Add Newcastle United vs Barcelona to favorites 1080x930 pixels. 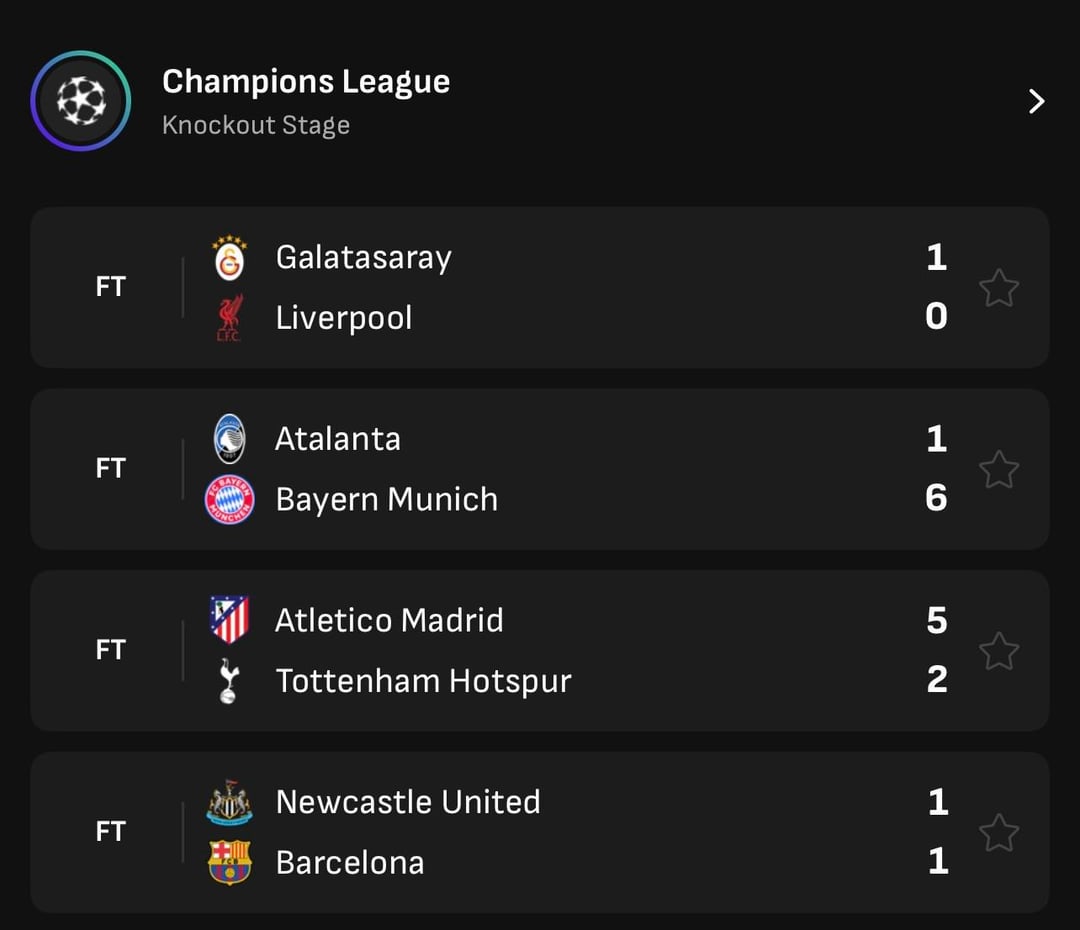point(998,832)
